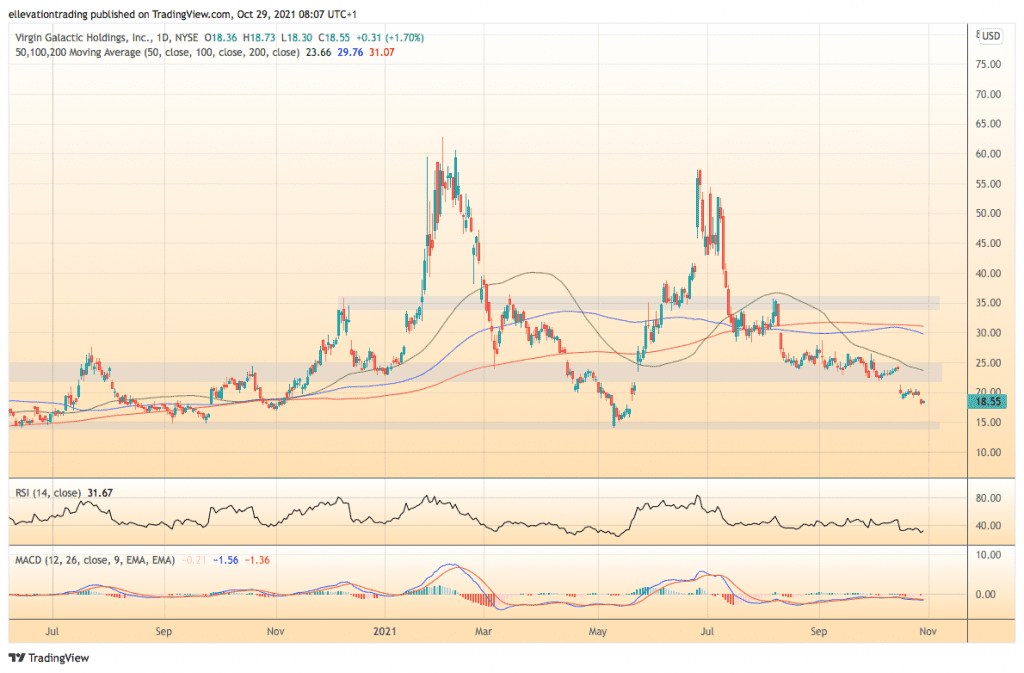Click the MACD 0.00 axis label

985,594
